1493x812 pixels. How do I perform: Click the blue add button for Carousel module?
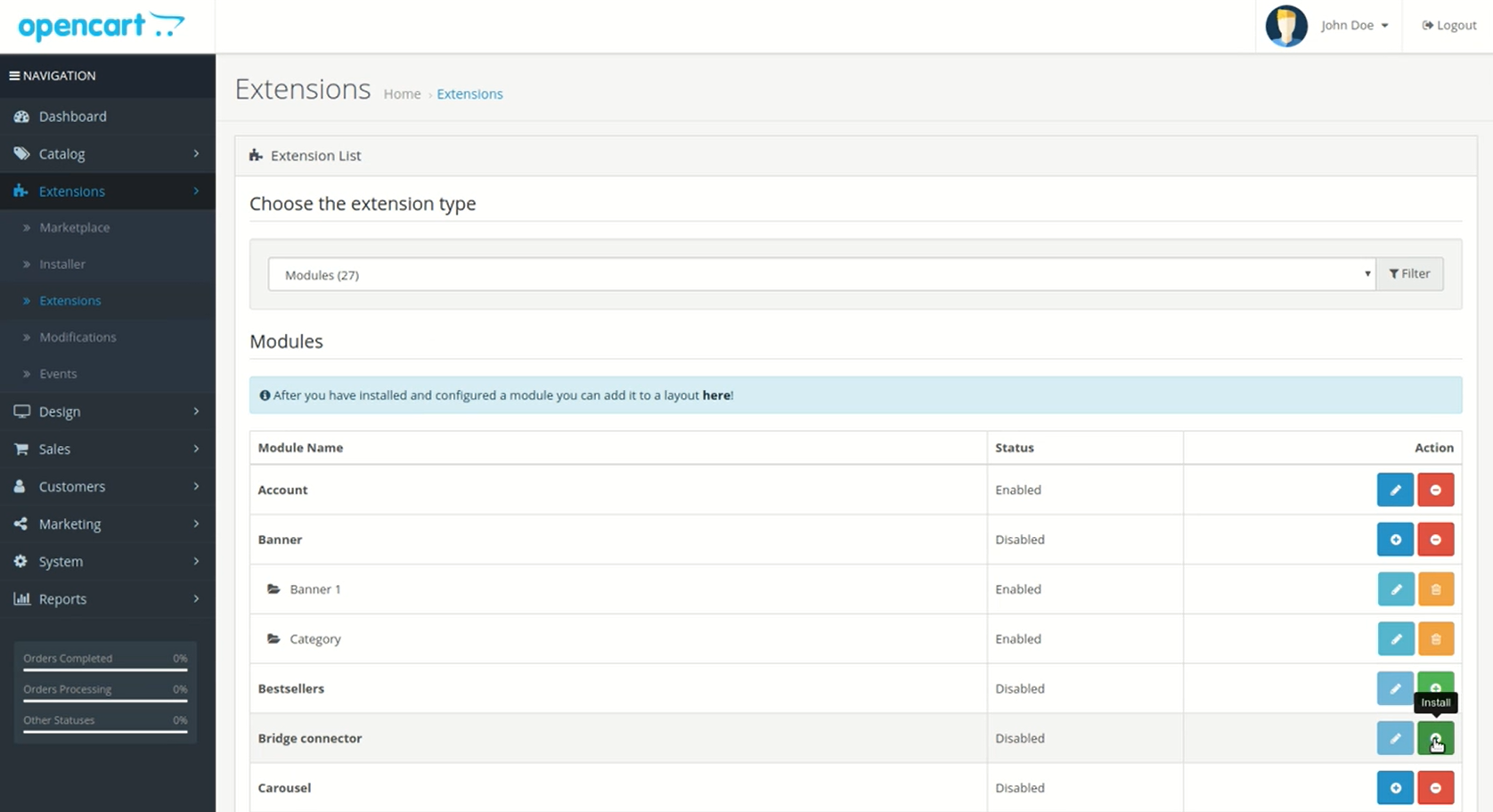coord(1395,788)
